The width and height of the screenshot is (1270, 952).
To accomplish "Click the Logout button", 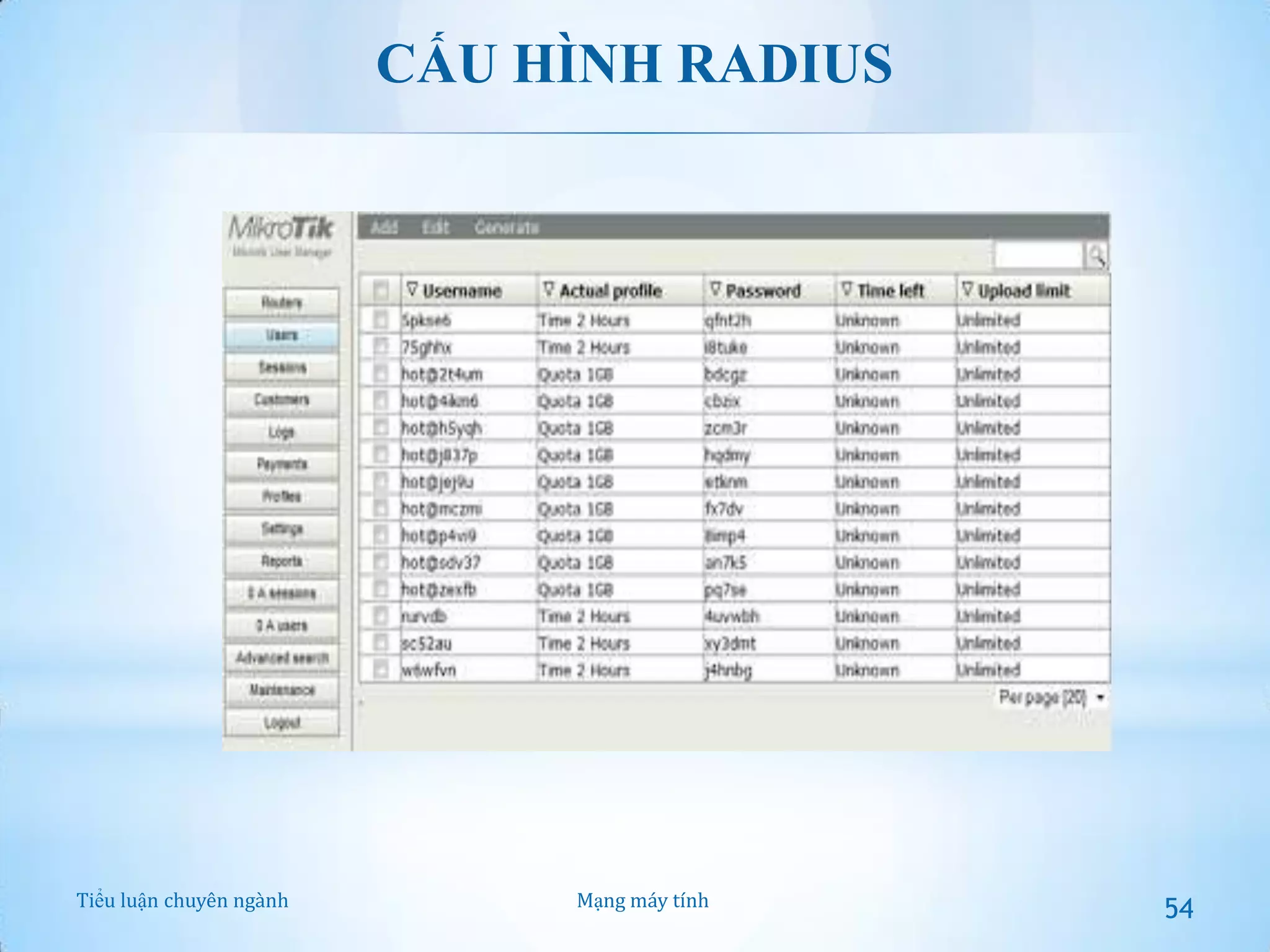I will (282, 723).
